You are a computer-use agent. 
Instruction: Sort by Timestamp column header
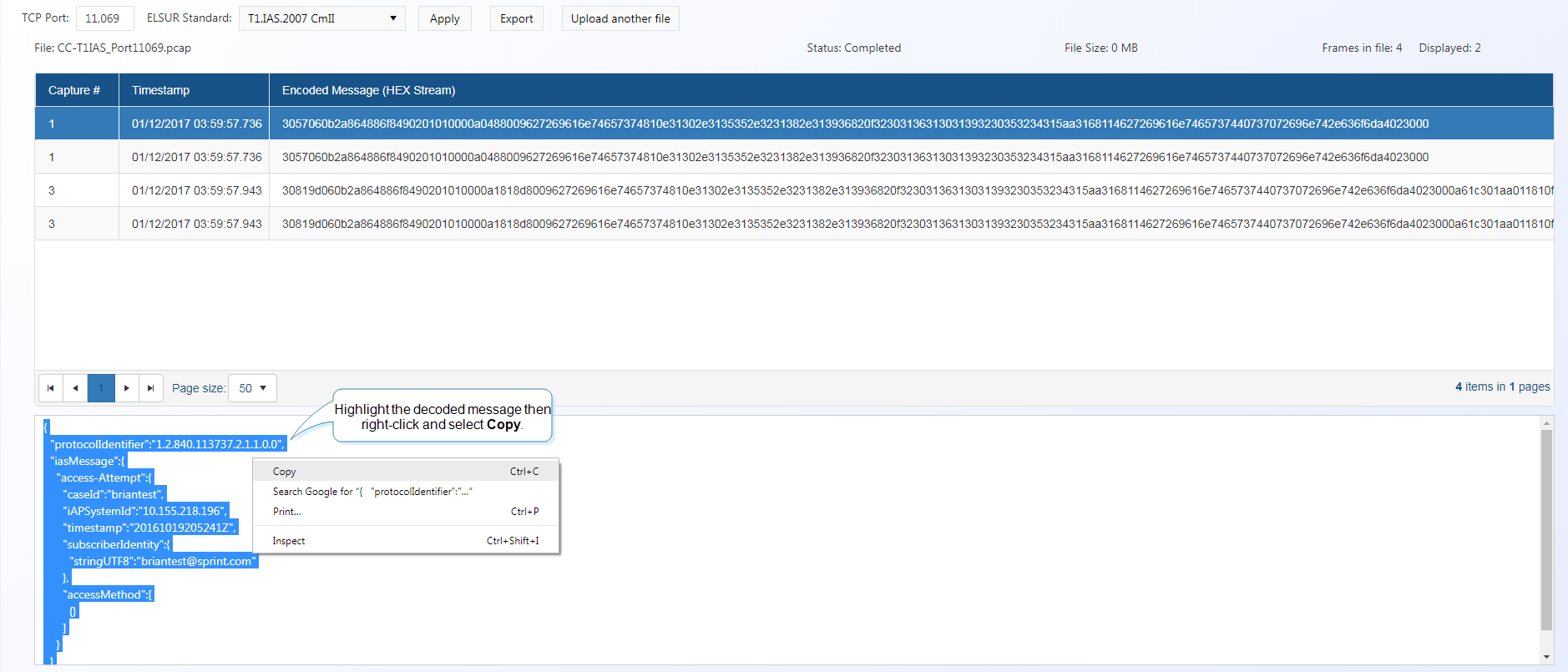click(160, 90)
